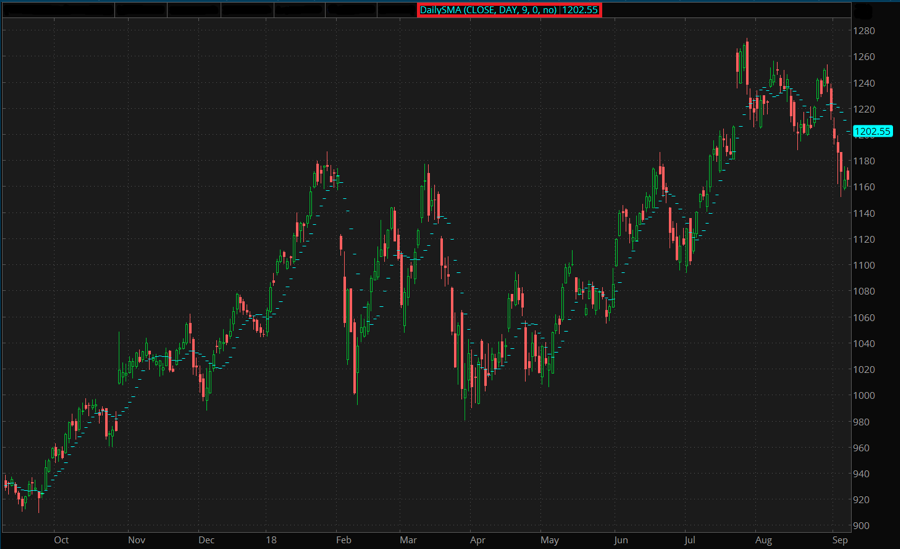Click the Jun label on time axis
Viewport: 900px width, 549px height.
point(621,539)
